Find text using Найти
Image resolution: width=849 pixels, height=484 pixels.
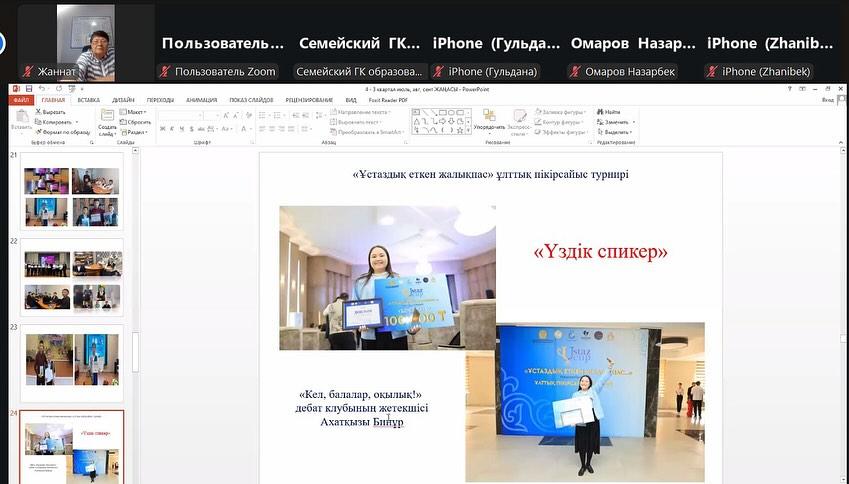point(609,112)
